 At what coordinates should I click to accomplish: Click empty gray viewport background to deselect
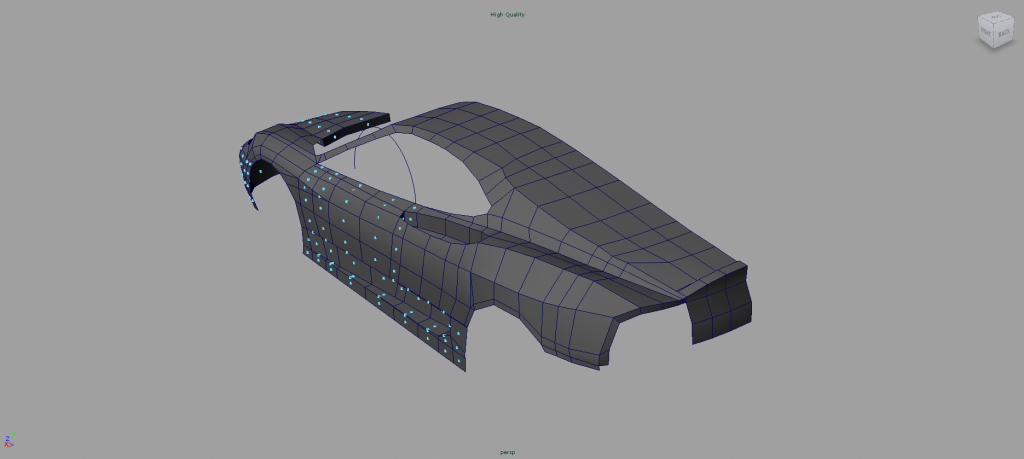150,350
